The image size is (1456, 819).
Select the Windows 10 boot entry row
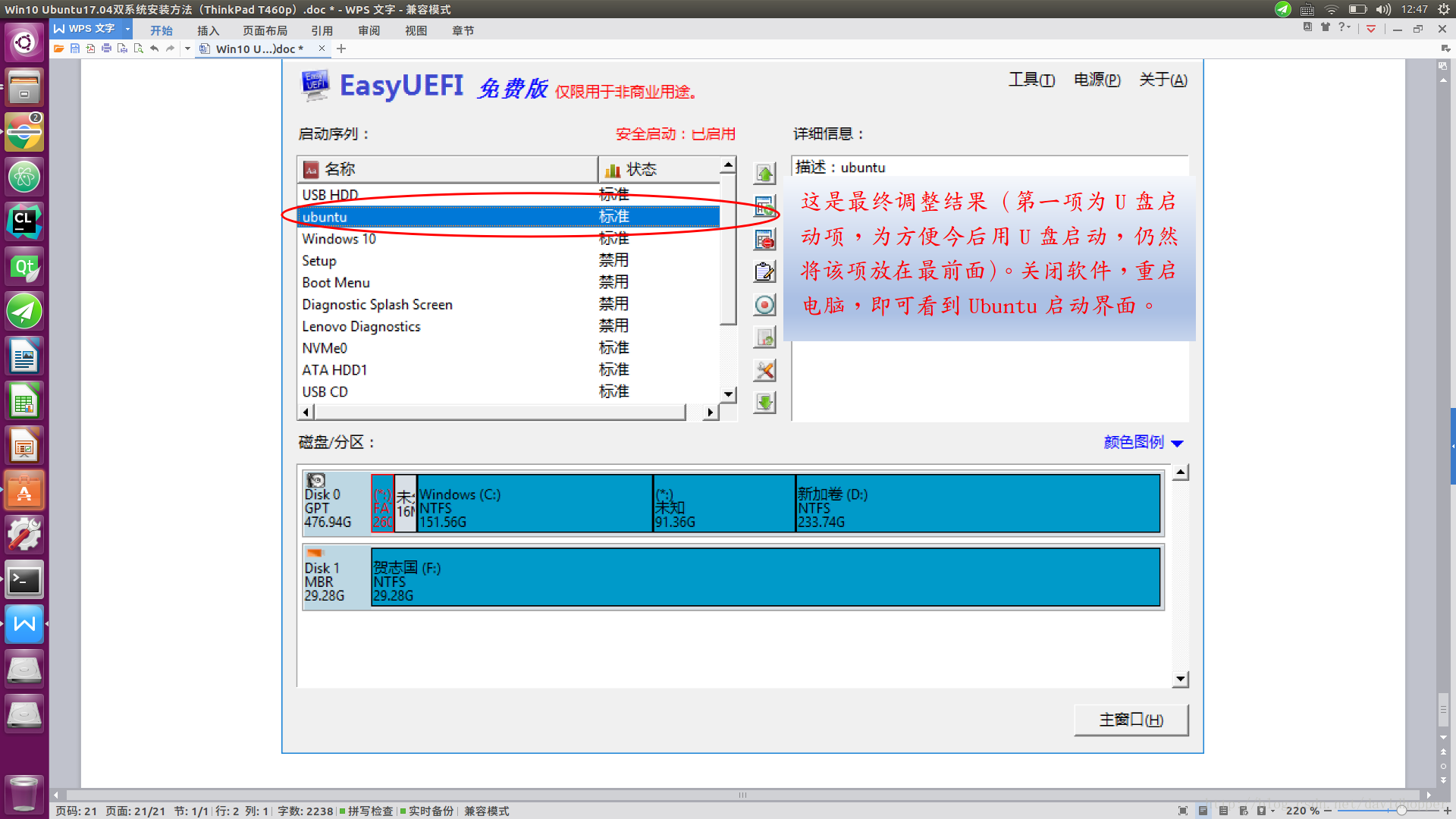pos(508,239)
